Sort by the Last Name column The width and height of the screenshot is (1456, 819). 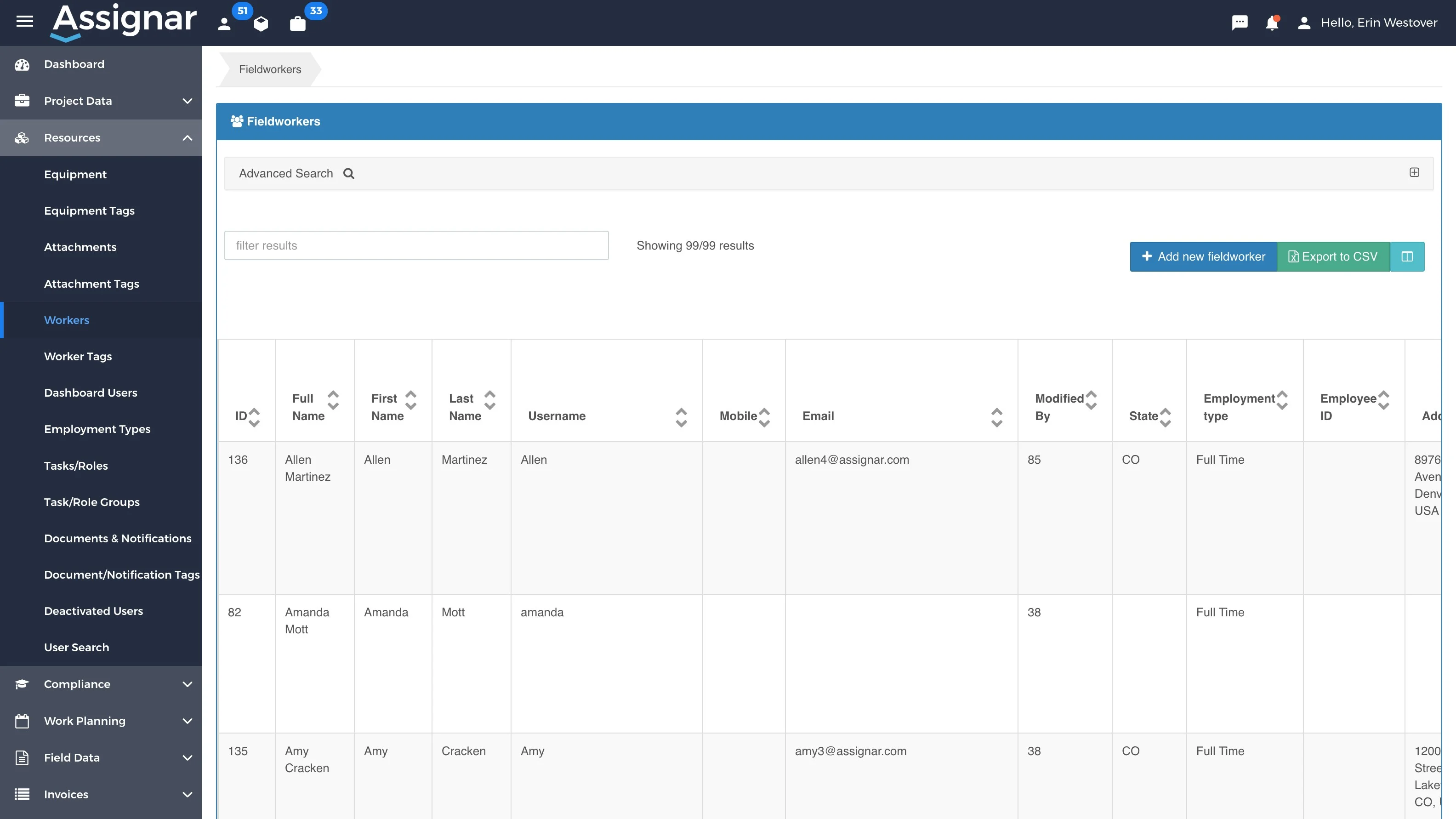pos(490,399)
